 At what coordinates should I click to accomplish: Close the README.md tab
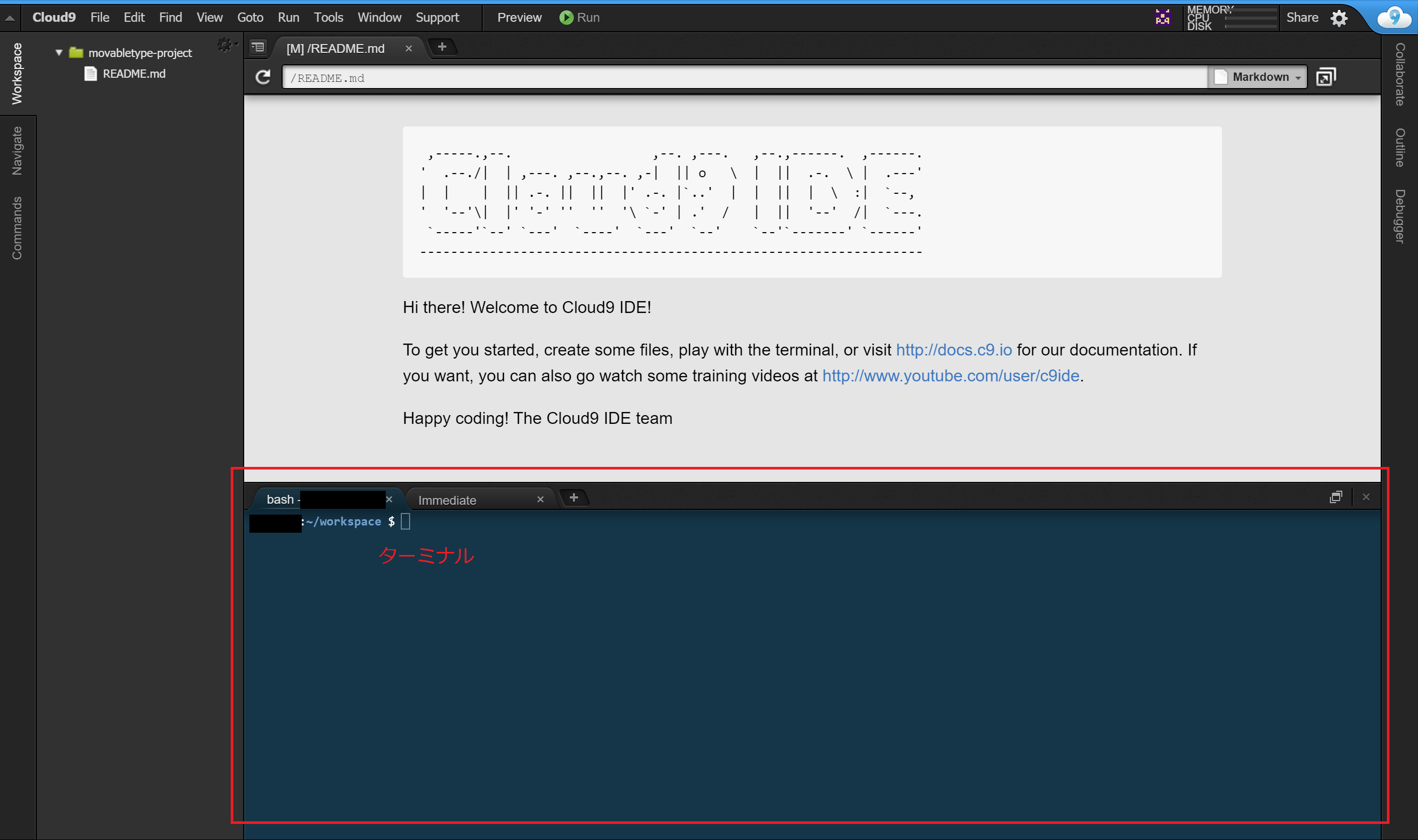pyautogui.click(x=409, y=49)
